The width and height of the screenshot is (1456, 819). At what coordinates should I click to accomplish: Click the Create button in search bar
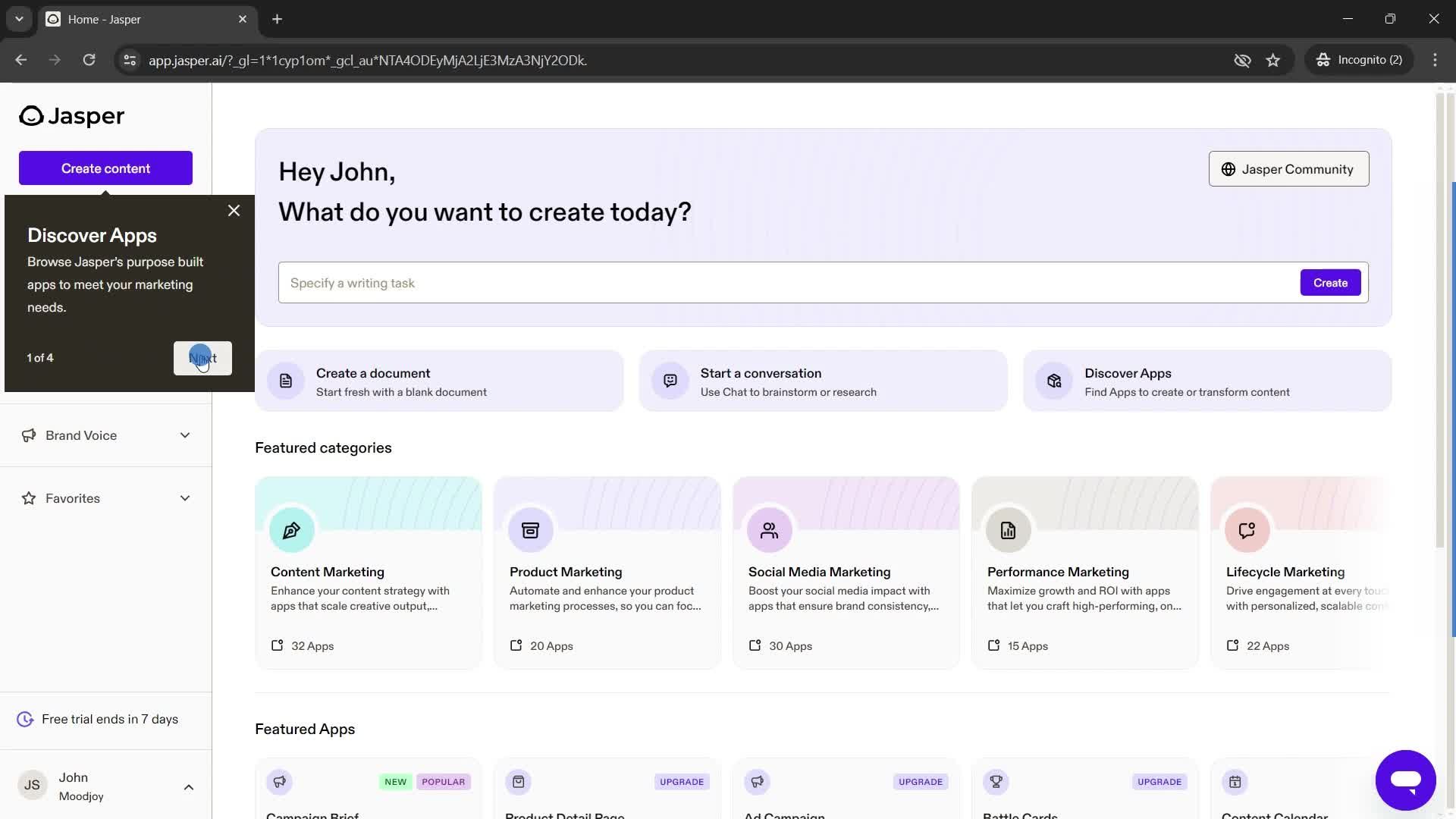(x=1330, y=282)
